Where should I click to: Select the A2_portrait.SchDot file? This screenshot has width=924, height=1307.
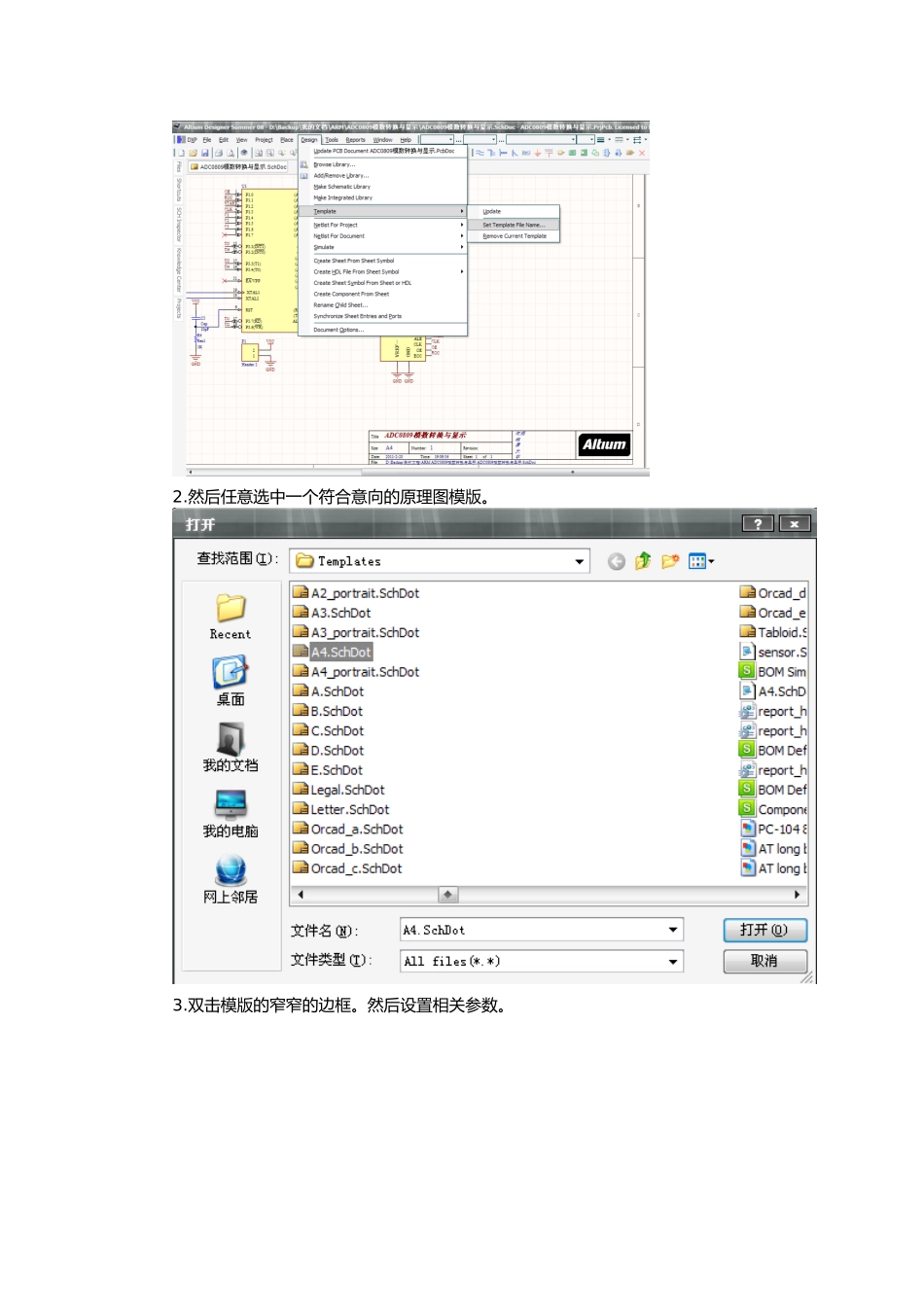[x=356, y=593]
